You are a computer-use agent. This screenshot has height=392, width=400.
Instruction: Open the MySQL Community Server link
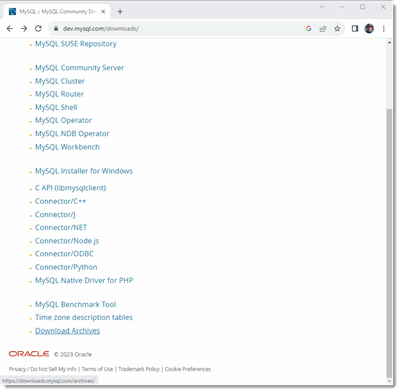[x=80, y=68]
